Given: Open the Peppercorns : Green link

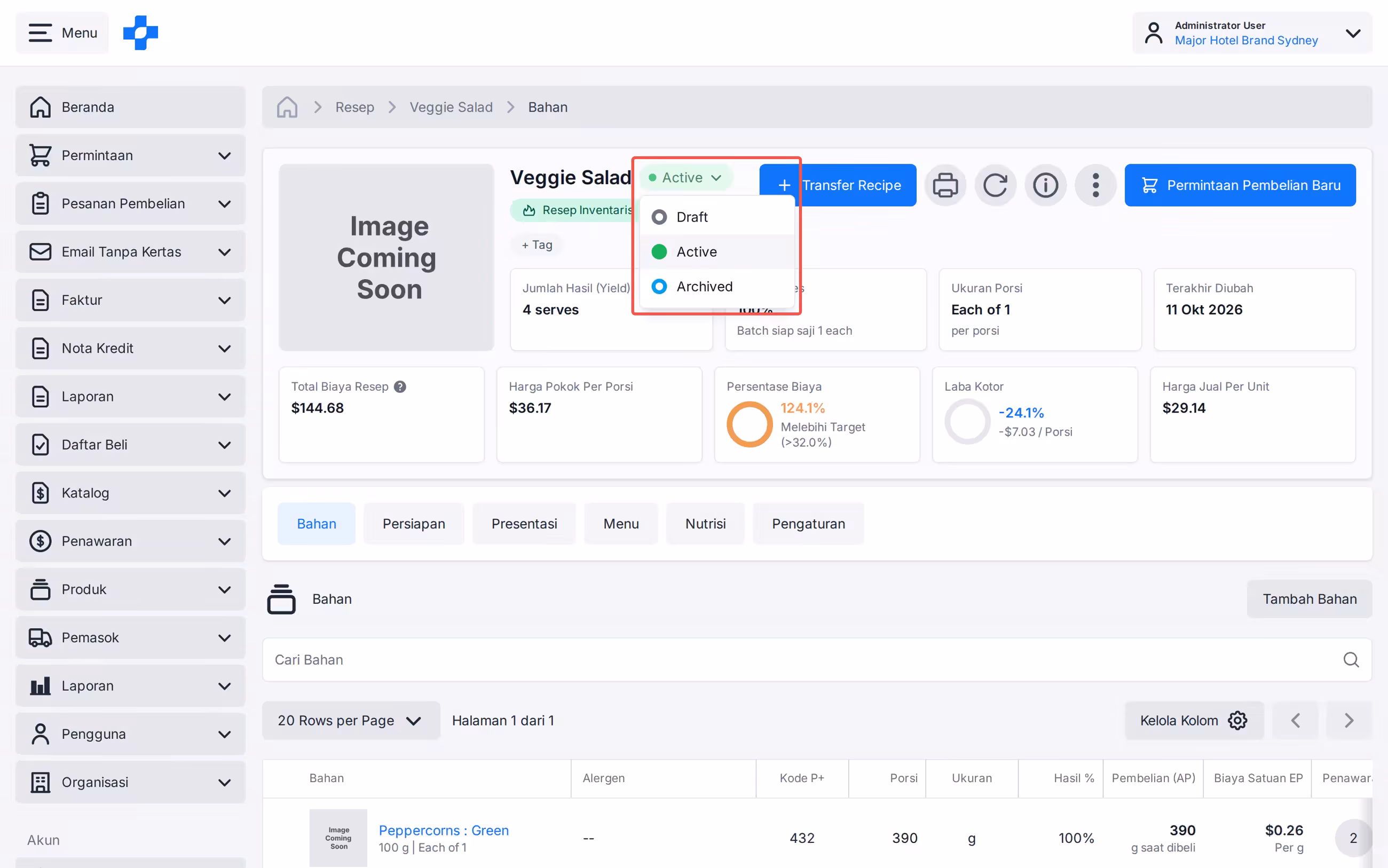Looking at the screenshot, I should click(444, 830).
